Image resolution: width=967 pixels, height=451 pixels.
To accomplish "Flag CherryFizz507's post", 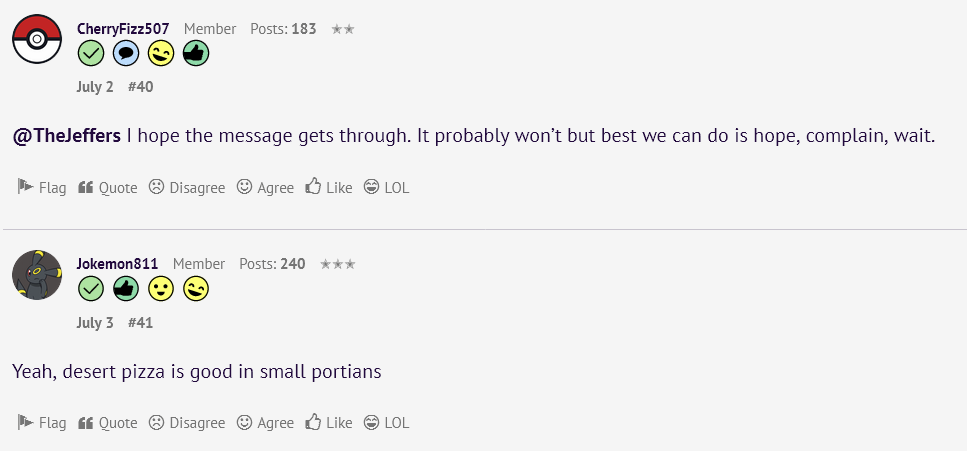I will (x=42, y=187).
